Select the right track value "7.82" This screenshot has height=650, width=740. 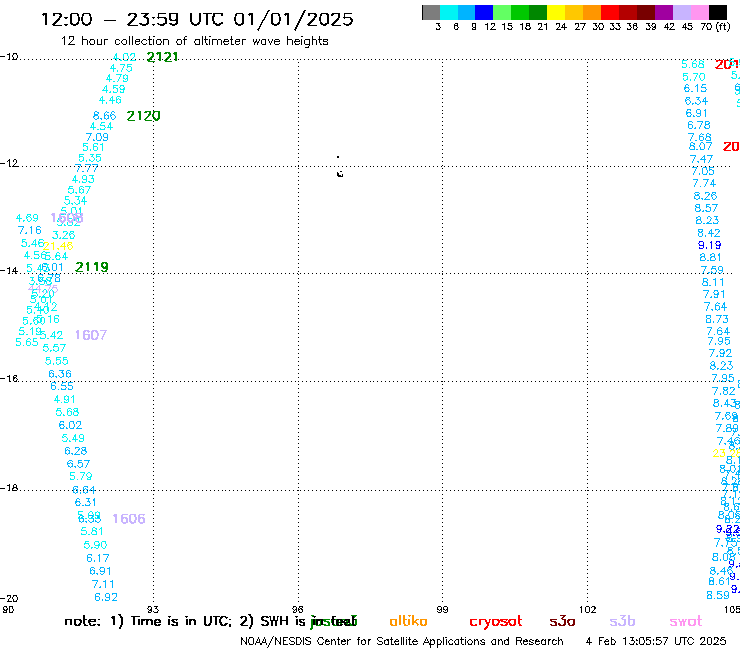(x=723, y=391)
